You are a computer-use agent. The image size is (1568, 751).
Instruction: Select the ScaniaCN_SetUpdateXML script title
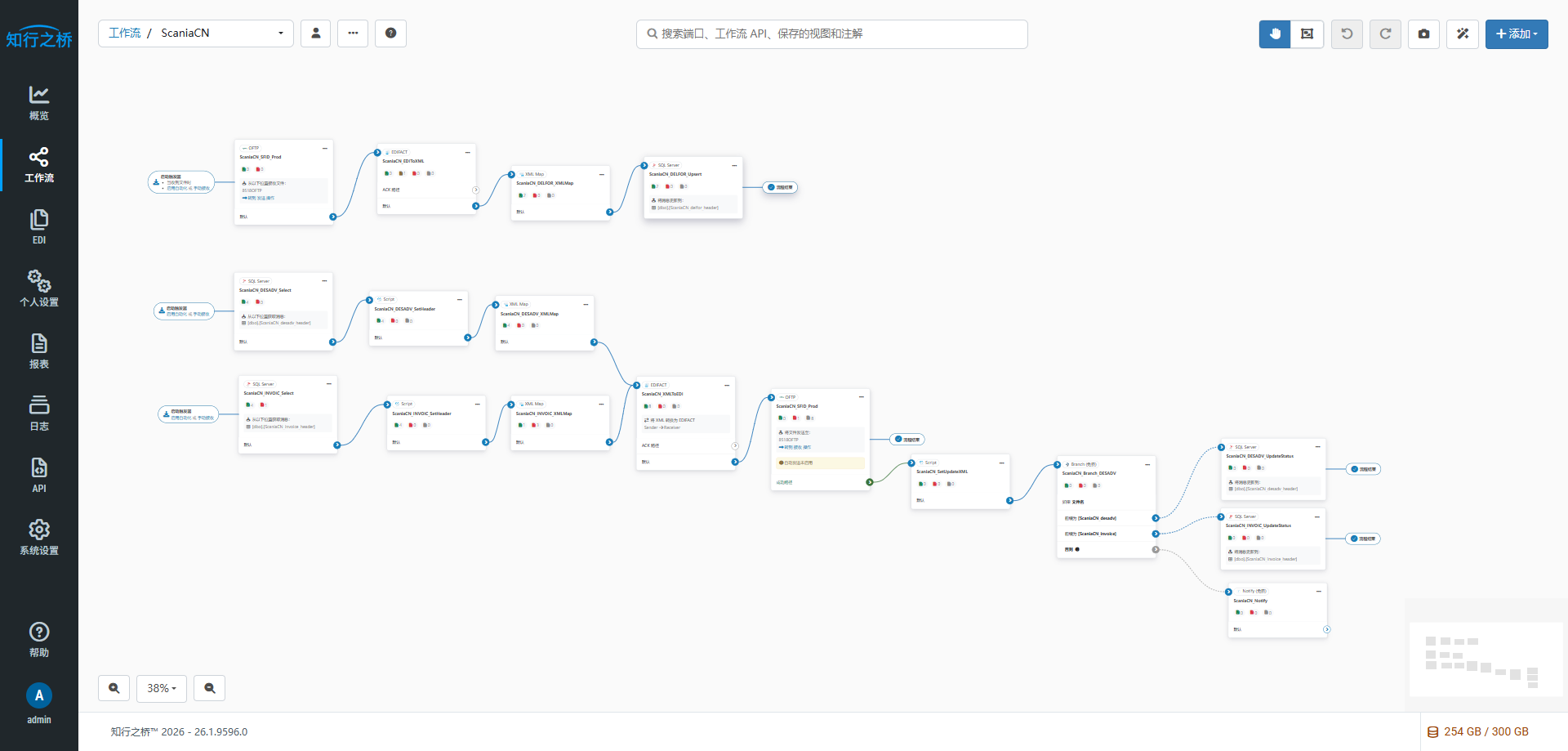[x=942, y=472]
